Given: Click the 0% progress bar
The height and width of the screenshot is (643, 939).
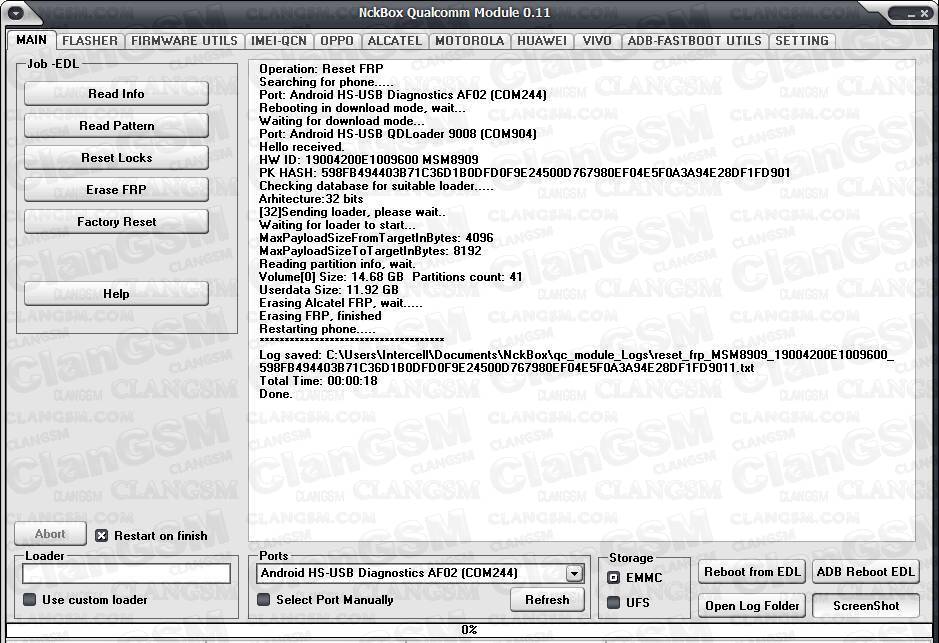Looking at the screenshot, I should click(470, 630).
